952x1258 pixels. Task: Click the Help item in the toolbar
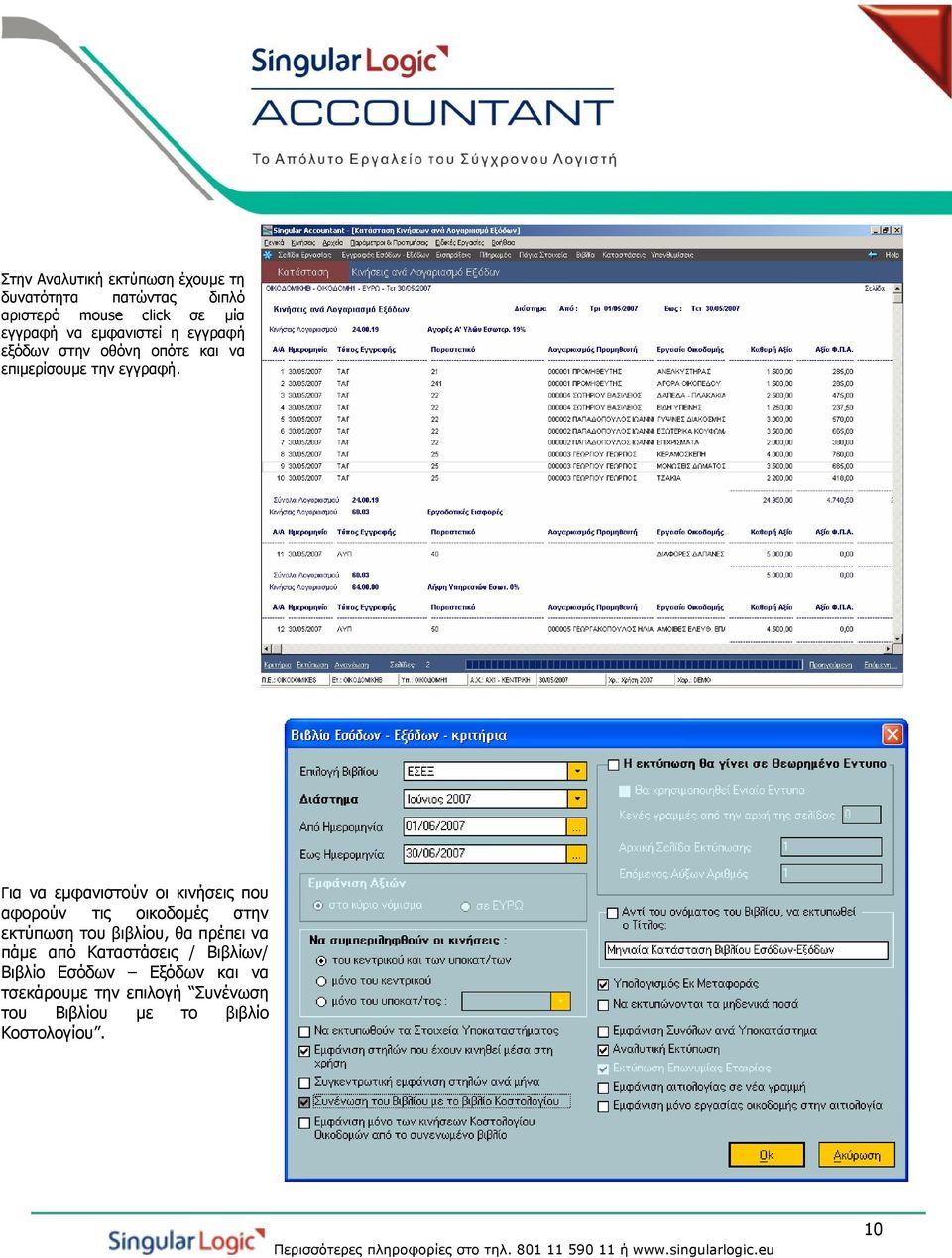pos(892,255)
